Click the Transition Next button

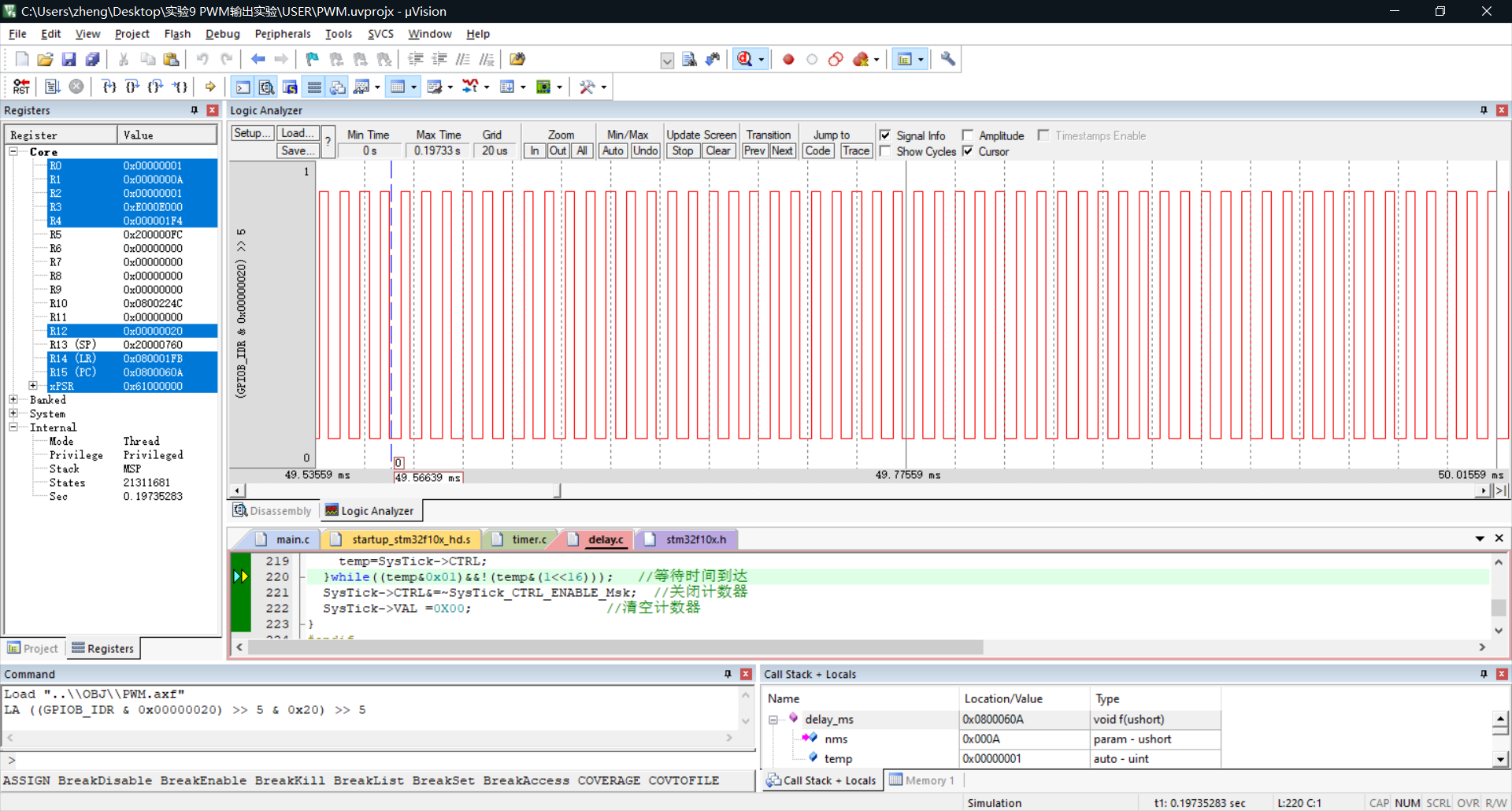tap(782, 150)
